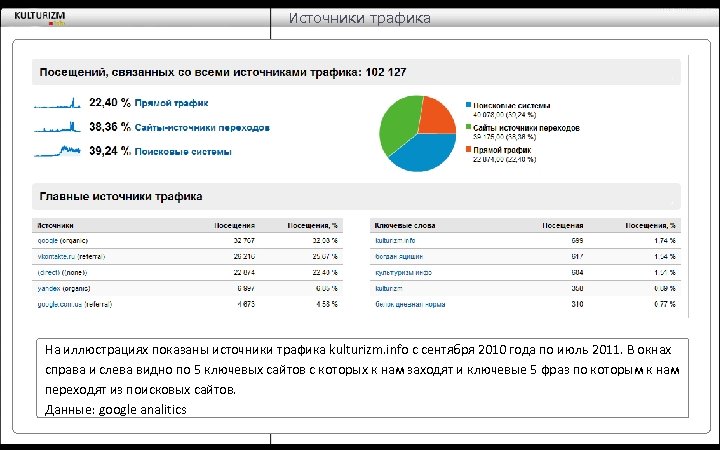The image size is (720, 450).
Task: Click the 310 visits cell in keywords table
Action: tap(577, 304)
